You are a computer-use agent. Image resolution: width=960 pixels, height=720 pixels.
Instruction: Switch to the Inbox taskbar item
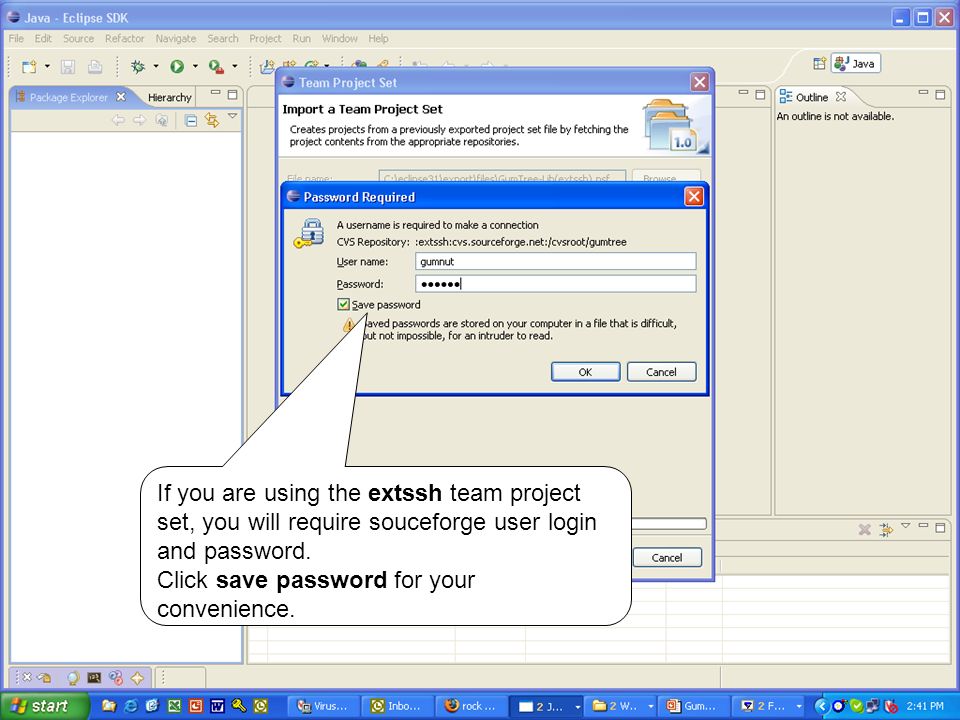point(397,706)
